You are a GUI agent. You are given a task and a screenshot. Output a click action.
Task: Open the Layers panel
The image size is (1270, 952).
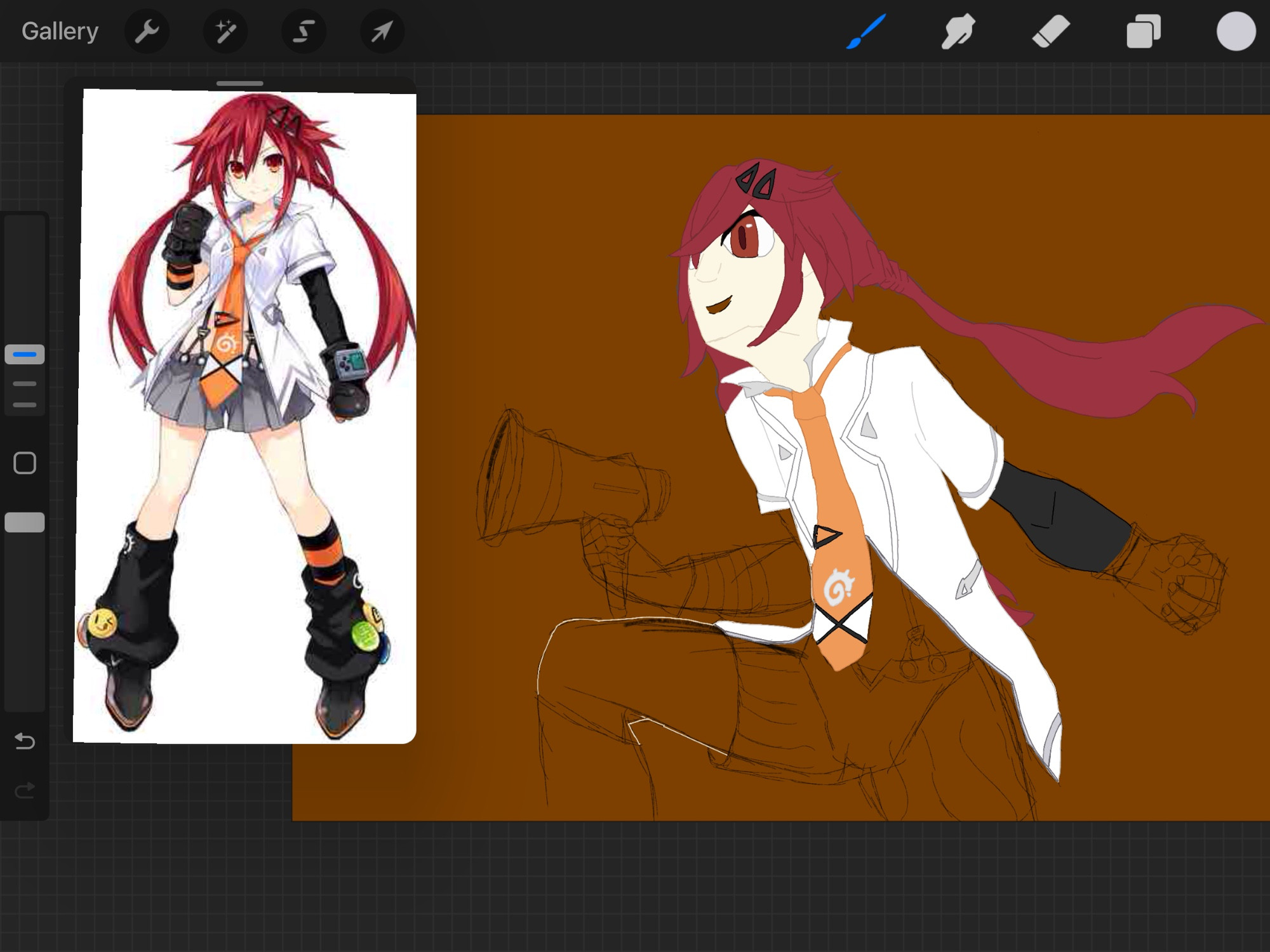click(x=1143, y=31)
